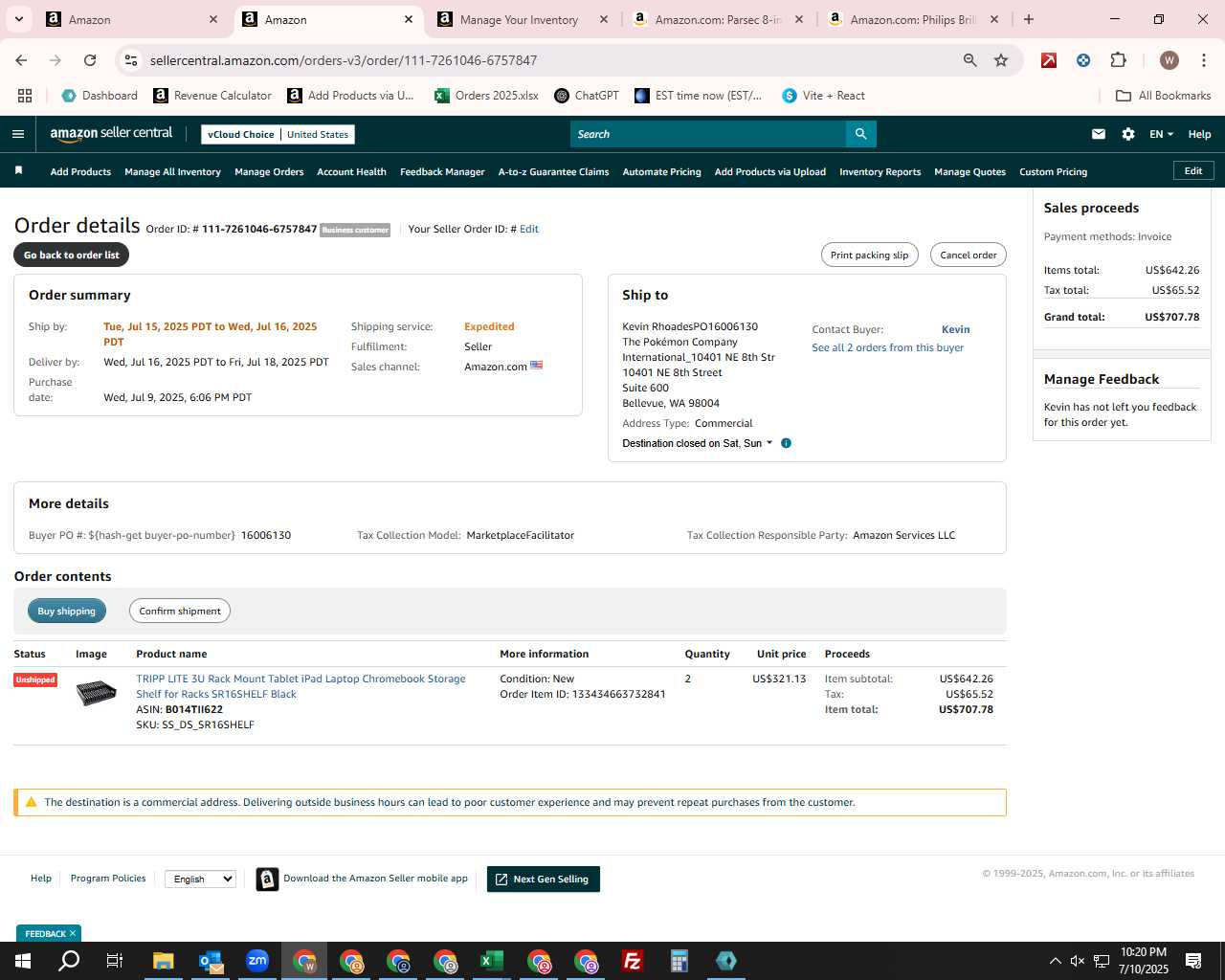Open Outlook from the taskbar
Image resolution: width=1225 pixels, height=980 pixels.
[x=211, y=960]
